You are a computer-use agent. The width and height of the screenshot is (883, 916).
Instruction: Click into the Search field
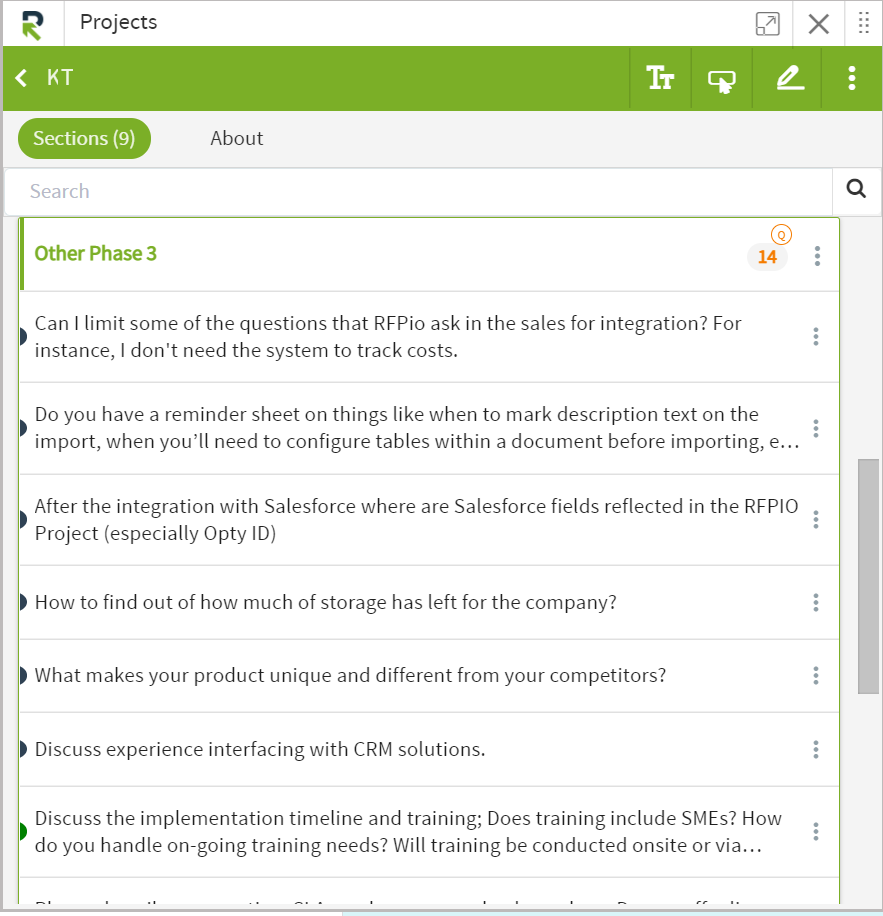418,192
